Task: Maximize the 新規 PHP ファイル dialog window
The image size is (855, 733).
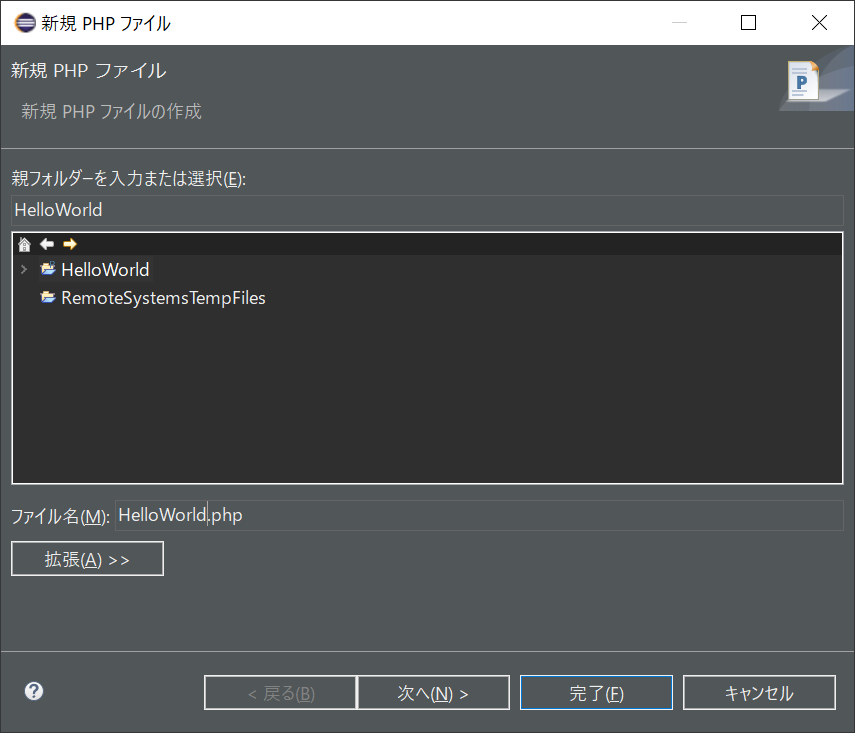Action: click(747, 22)
